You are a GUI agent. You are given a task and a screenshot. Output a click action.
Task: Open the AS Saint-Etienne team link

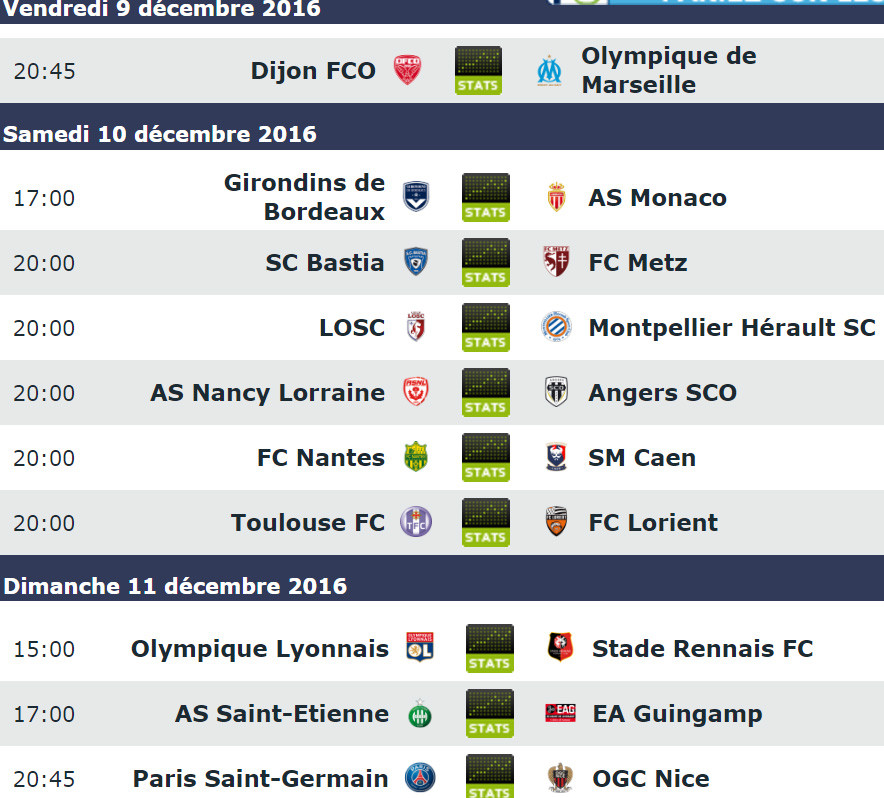tap(282, 713)
